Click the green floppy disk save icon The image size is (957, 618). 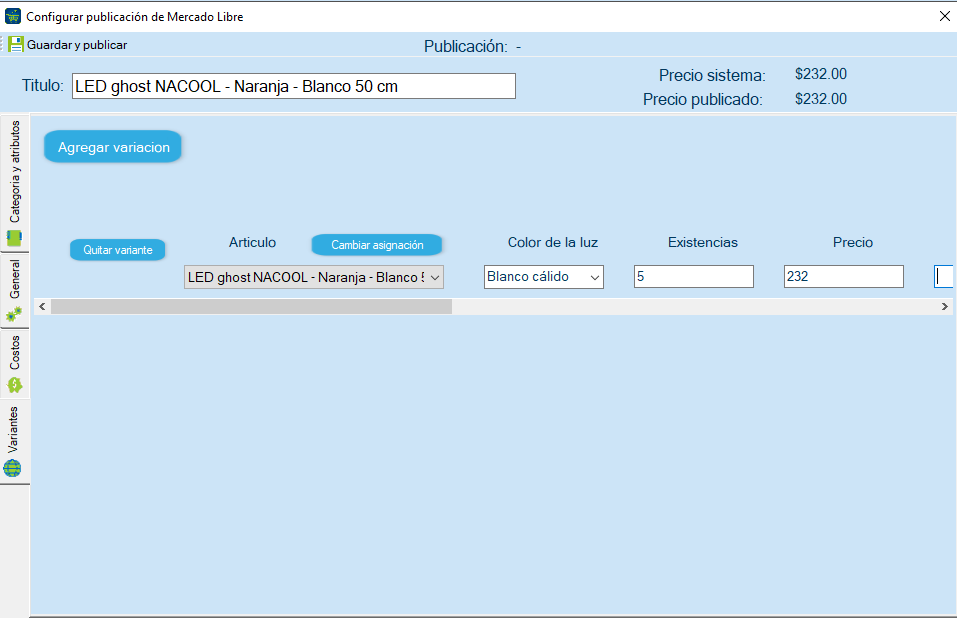tap(16, 45)
